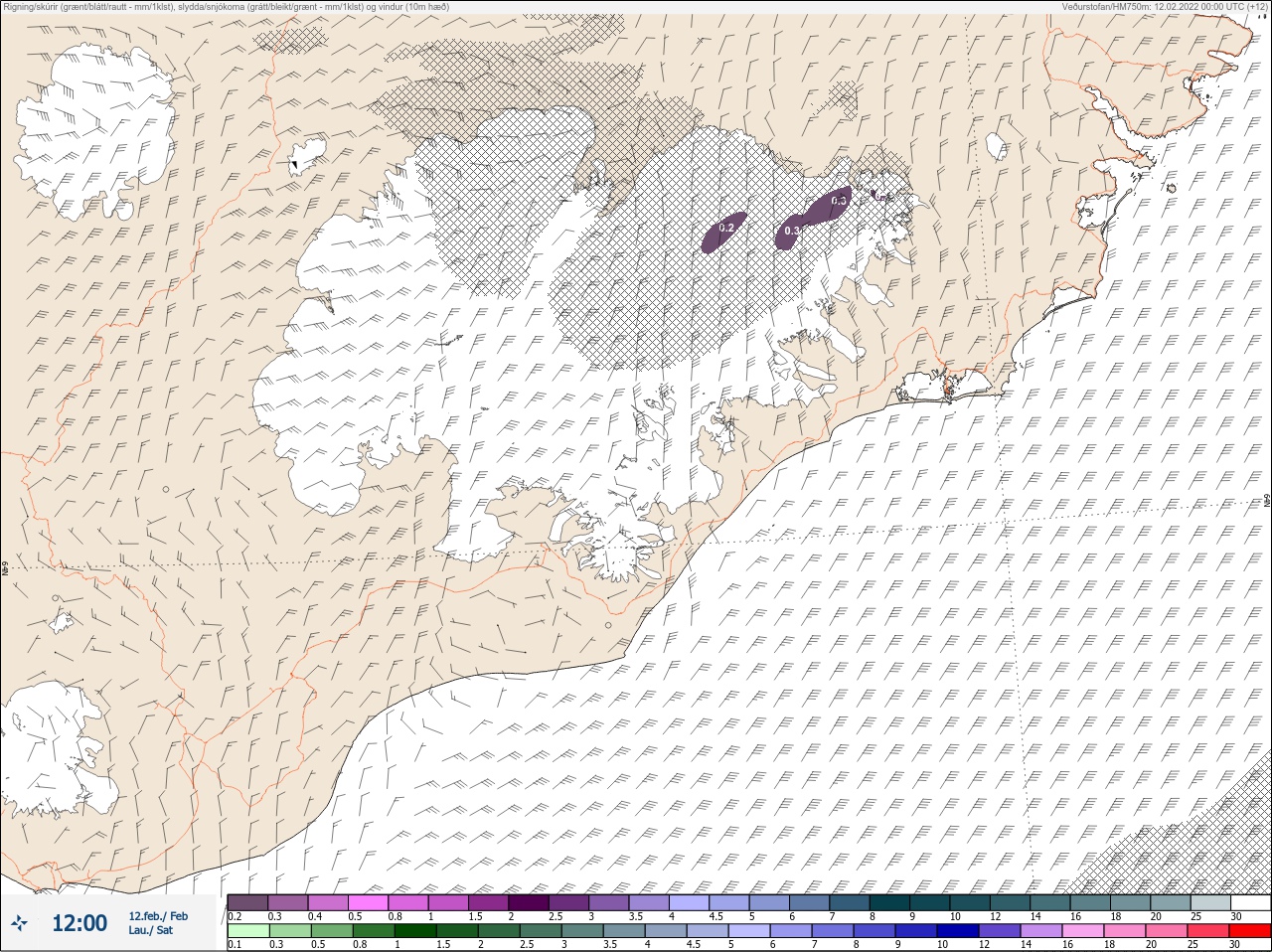Select the darkest purple swatch labeled 2 in the upper legend
The image size is (1272, 952).
coord(529,902)
